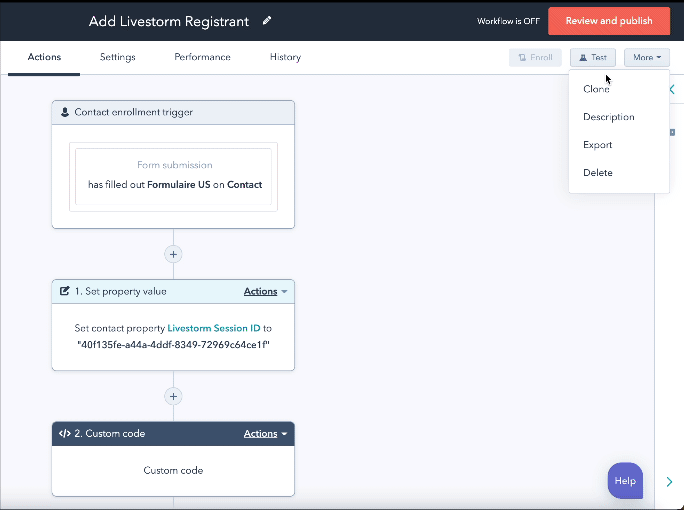Select Description from the More menu

609,117
